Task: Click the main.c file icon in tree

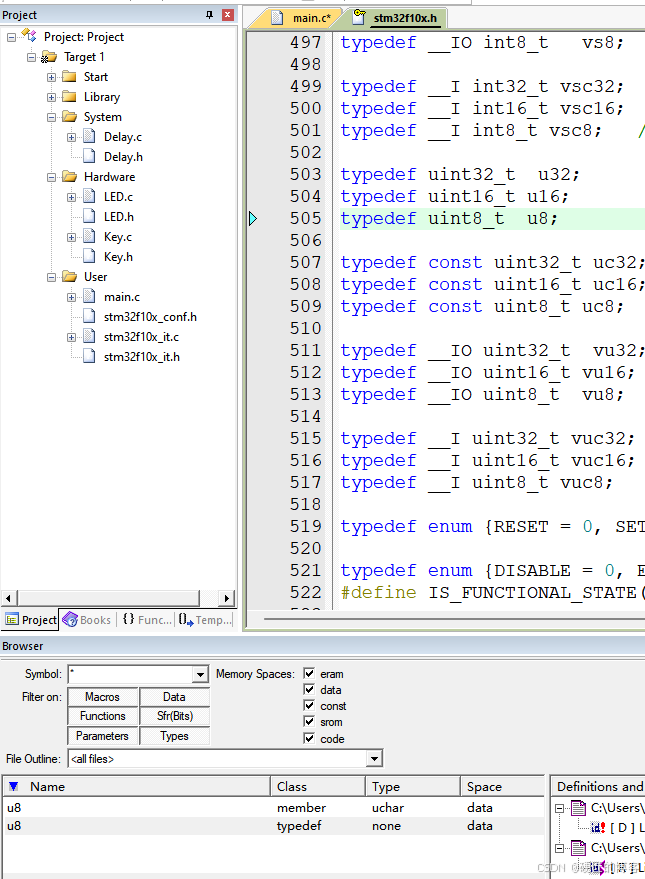Action: (89, 297)
